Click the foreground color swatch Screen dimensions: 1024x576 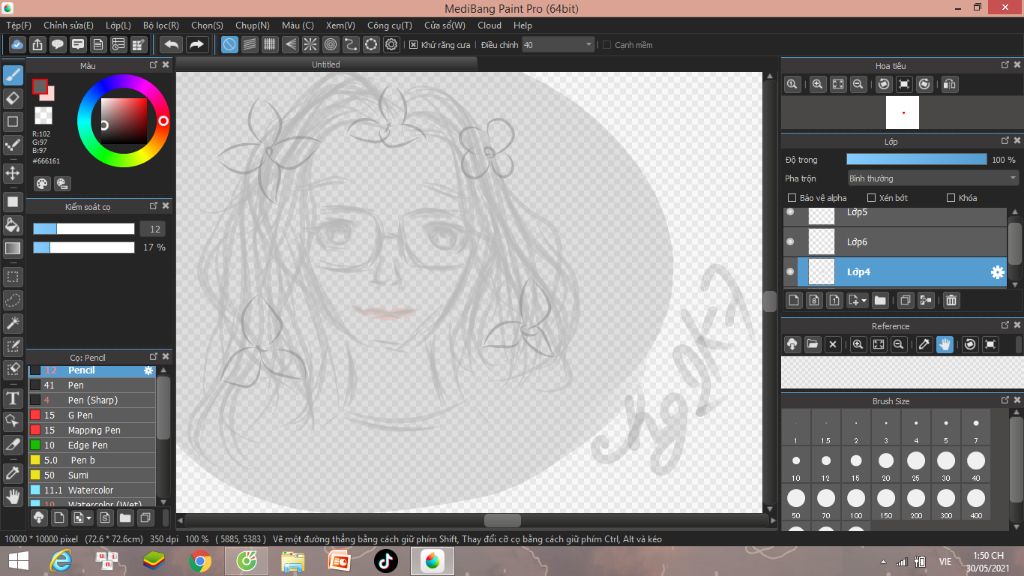tap(40, 86)
